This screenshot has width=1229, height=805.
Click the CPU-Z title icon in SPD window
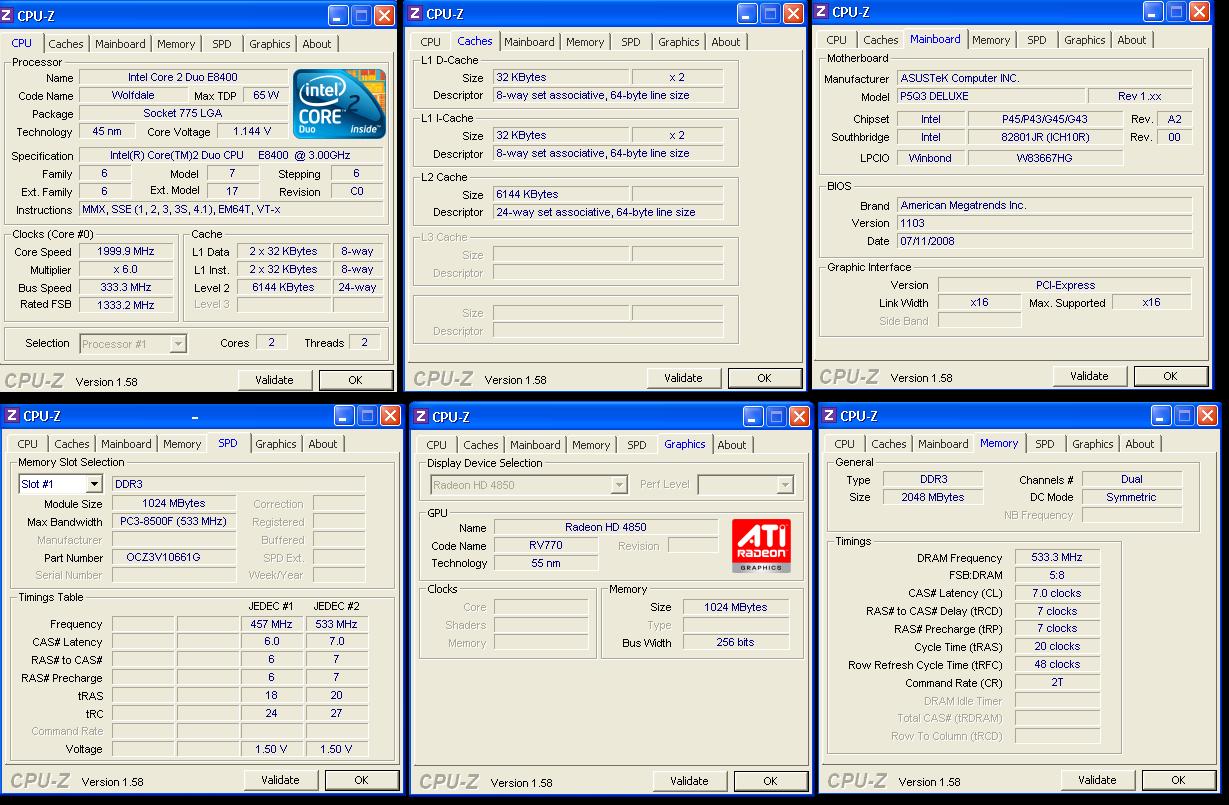13,416
